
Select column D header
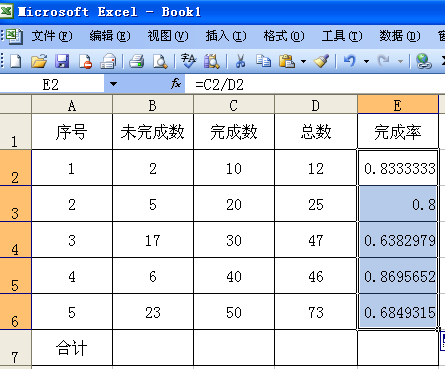point(315,105)
